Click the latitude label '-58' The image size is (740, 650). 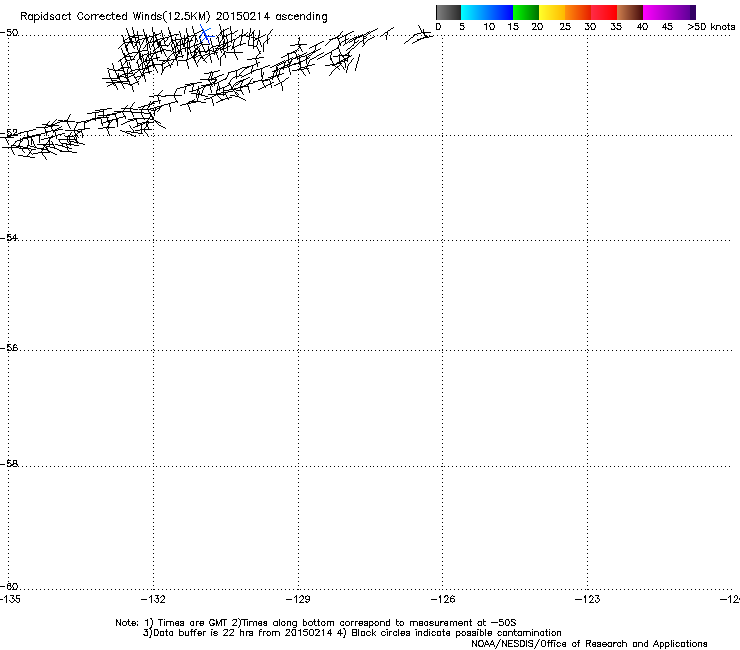[9, 464]
